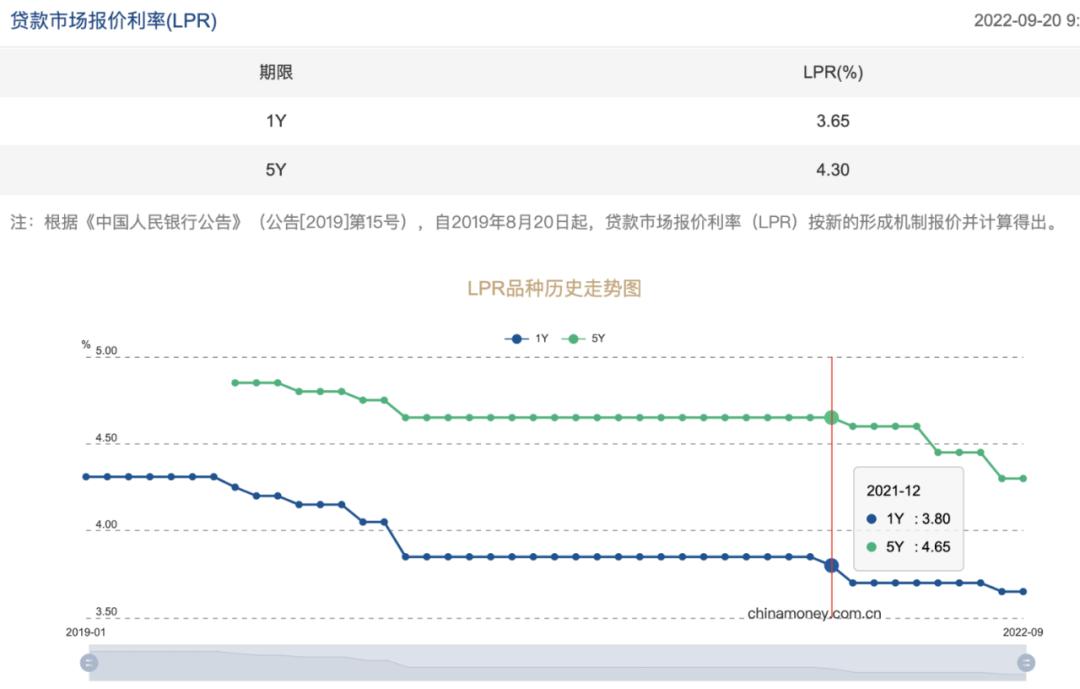Select the highlighted 1Y data point on red line
Viewport: 1080px width, 689px height.
tap(832, 564)
